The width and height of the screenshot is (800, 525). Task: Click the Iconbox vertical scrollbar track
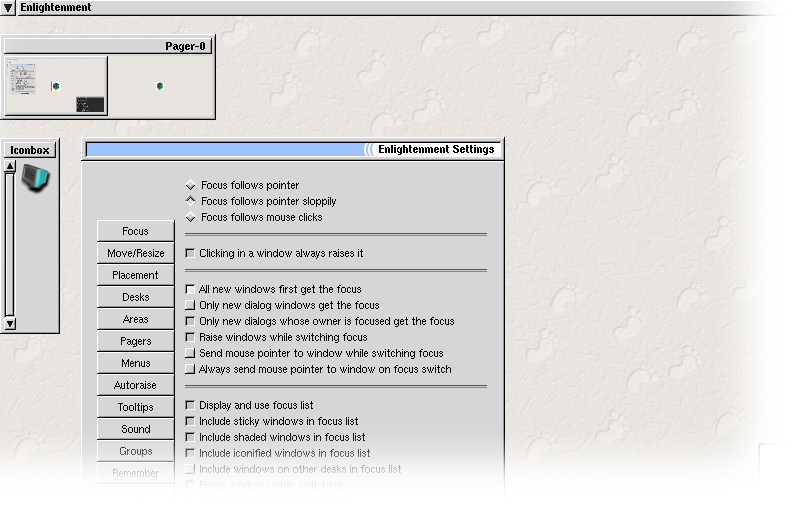[10, 245]
